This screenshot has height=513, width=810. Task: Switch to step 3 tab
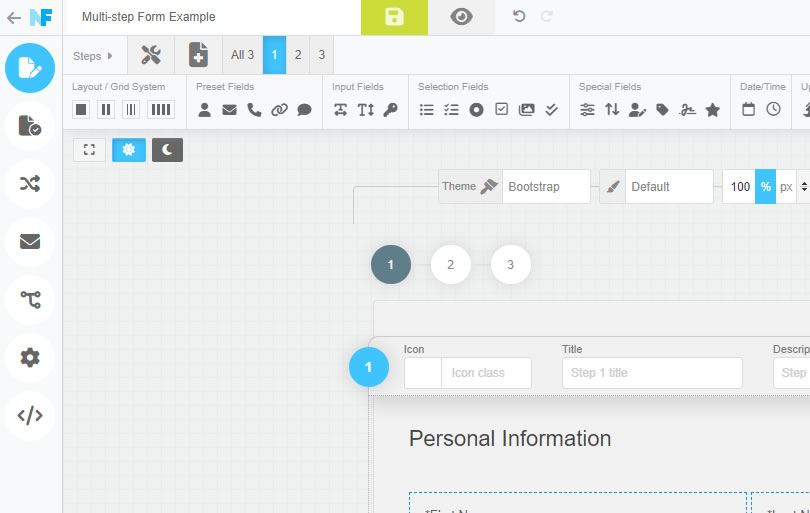[x=322, y=55]
